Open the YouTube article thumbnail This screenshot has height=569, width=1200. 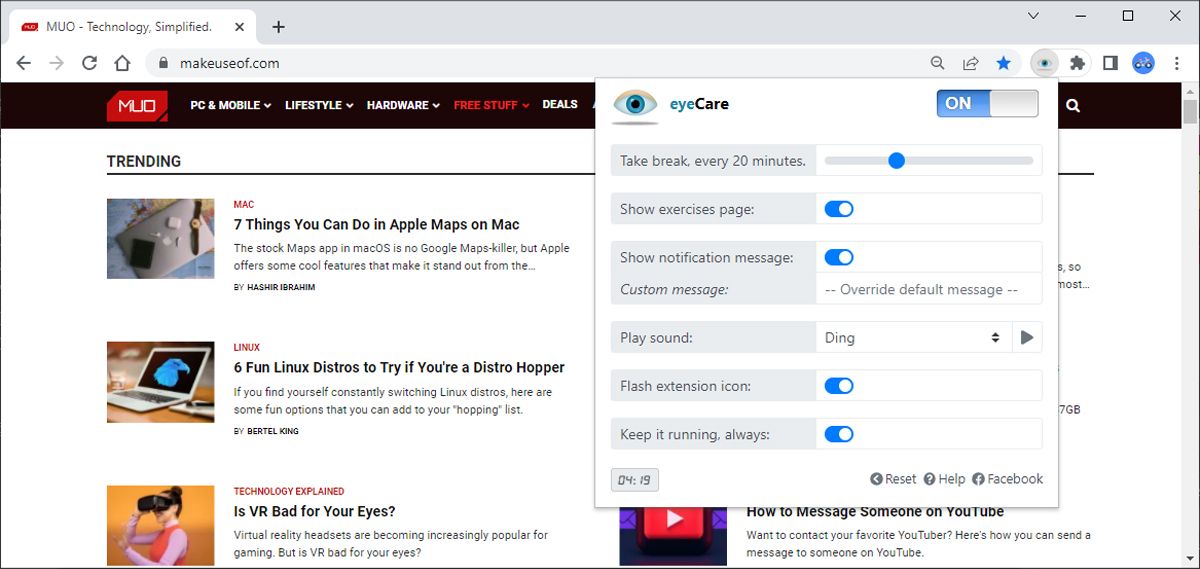coord(673,537)
